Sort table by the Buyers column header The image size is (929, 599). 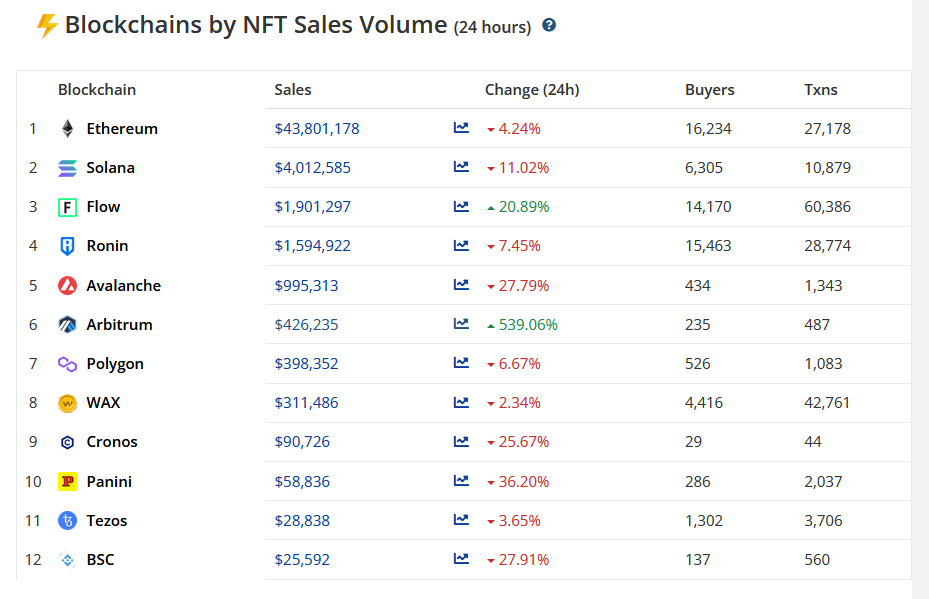(x=709, y=89)
